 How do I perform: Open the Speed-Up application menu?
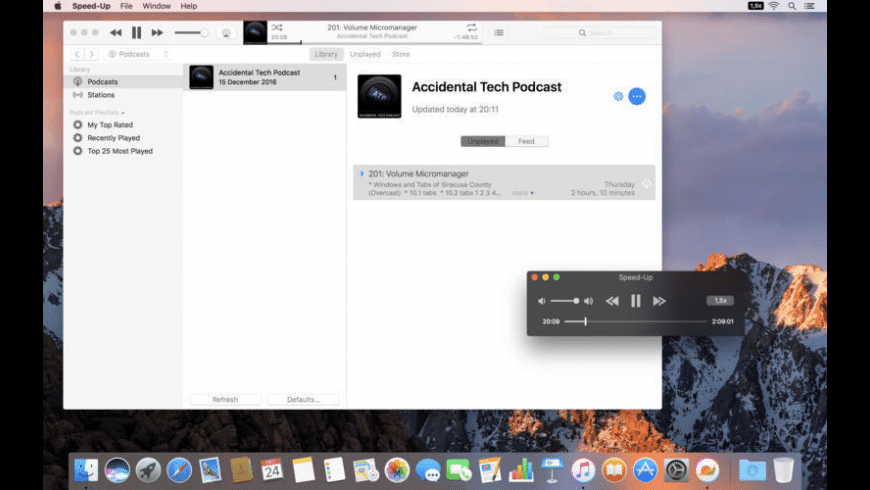[91, 6]
